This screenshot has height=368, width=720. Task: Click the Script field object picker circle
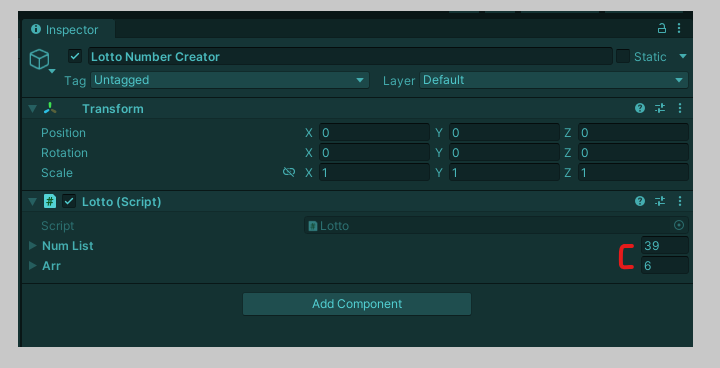pyautogui.click(x=679, y=225)
